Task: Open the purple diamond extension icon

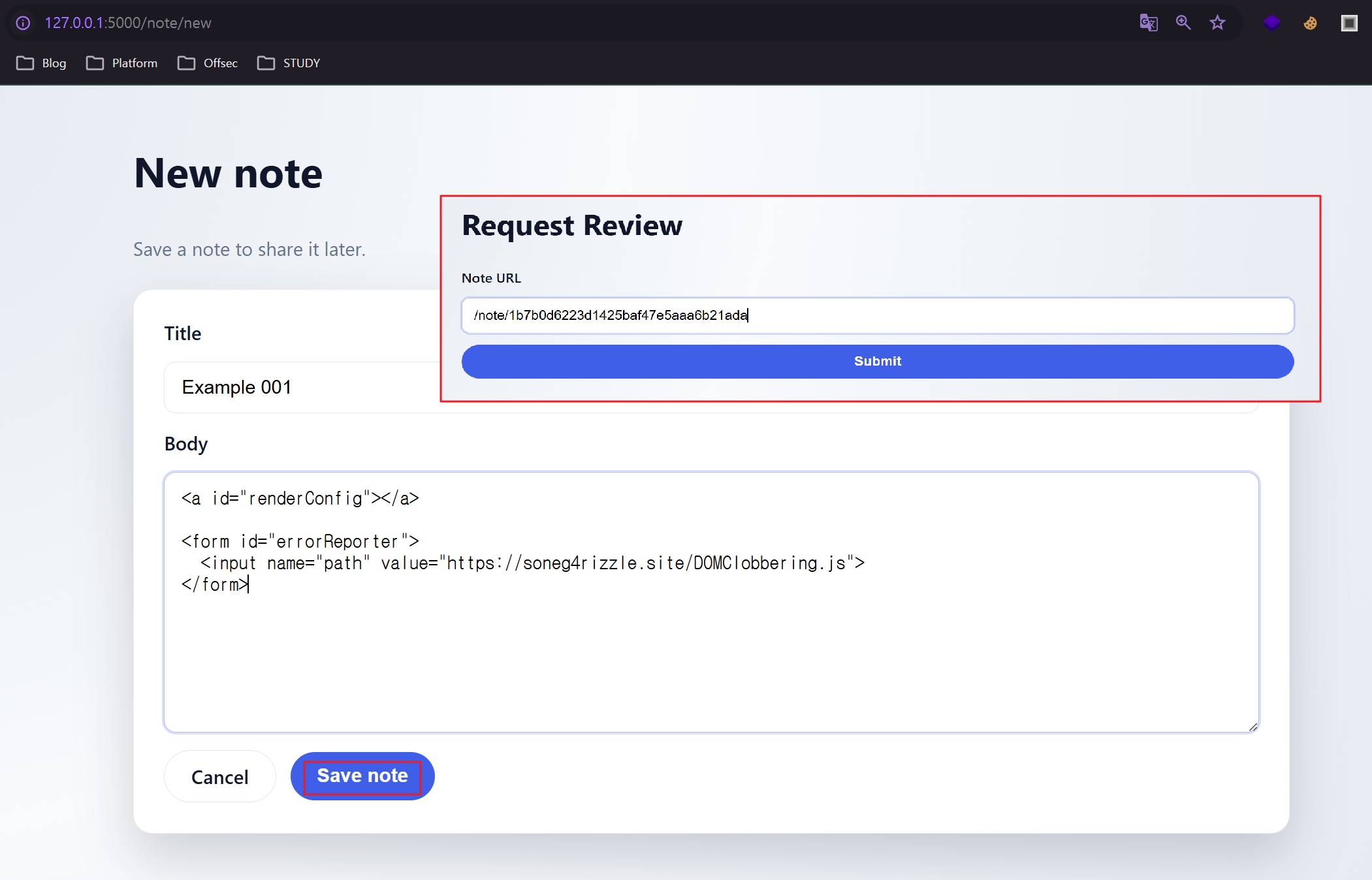Action: click(x=1271, y=23)
